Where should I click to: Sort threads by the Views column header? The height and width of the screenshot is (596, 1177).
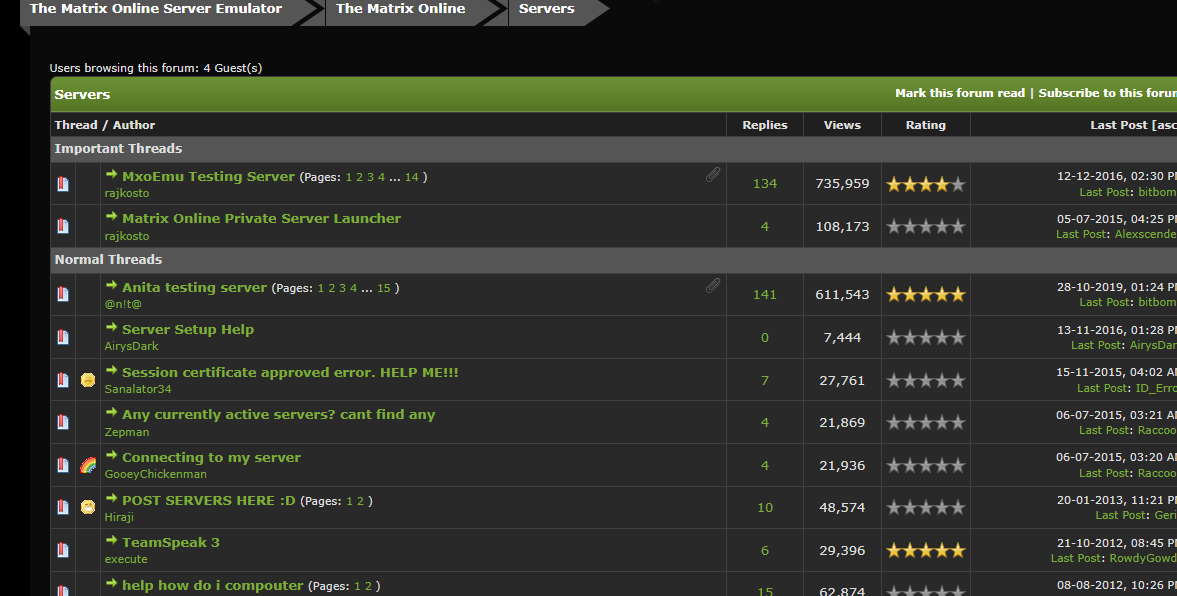(x=842, y=125)
